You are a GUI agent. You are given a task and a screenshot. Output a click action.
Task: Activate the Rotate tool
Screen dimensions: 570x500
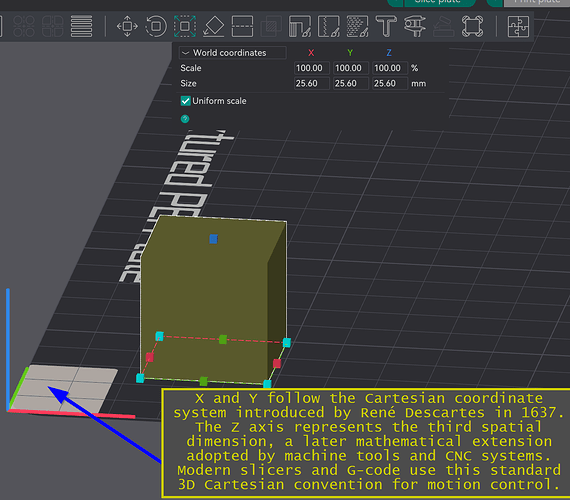pyautogui.click(x=156, y=26)
